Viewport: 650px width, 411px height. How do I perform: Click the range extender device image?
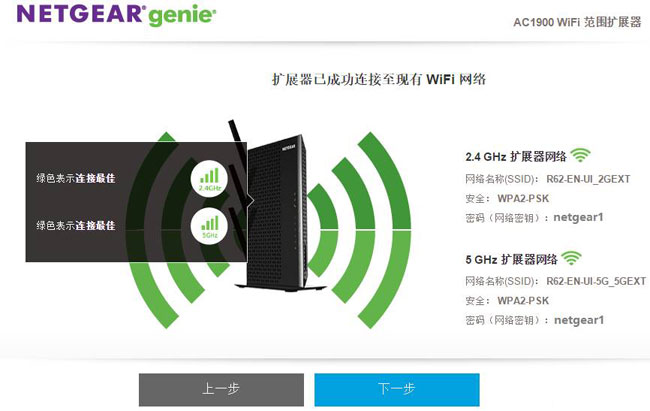(276, 212)
